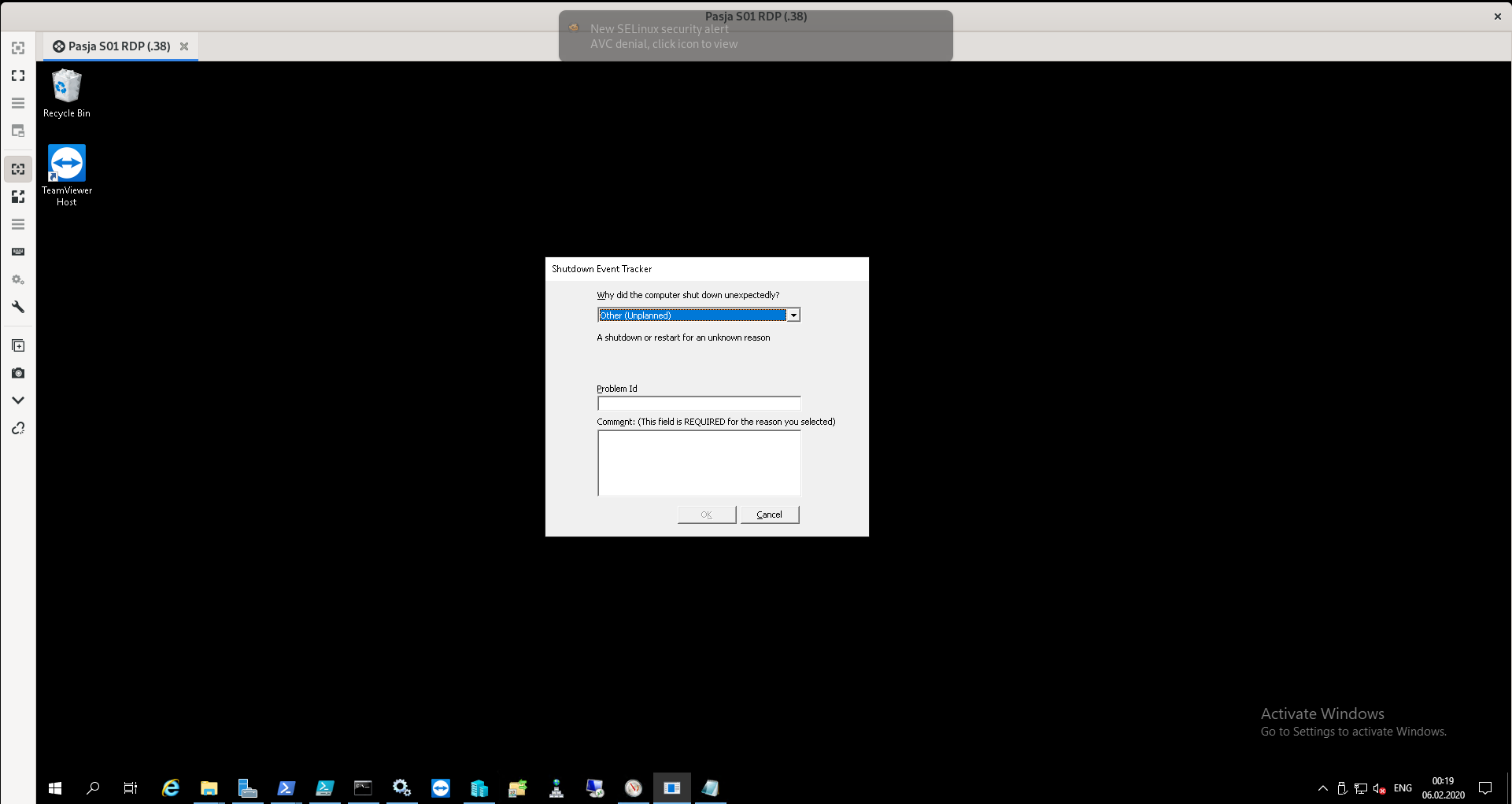Viewport: 1512px width, 804px height.
Task: Open Command Prompt from the taskbar
Action: 364,787
